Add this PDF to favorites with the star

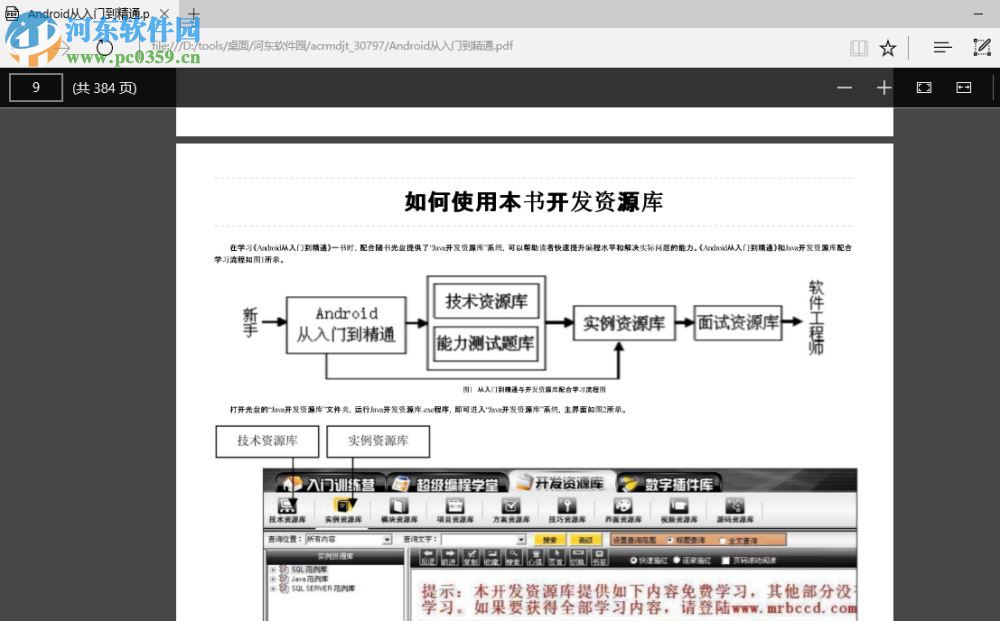click(x=888, y=46)
